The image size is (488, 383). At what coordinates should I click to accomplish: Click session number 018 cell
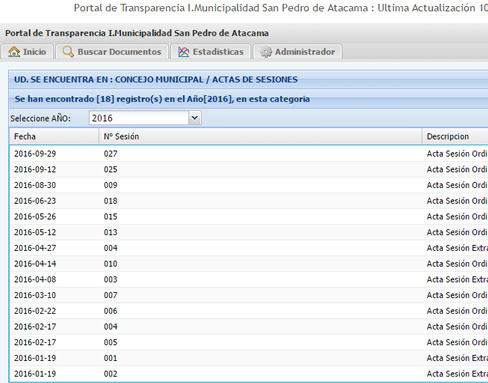tap(110, 201)
